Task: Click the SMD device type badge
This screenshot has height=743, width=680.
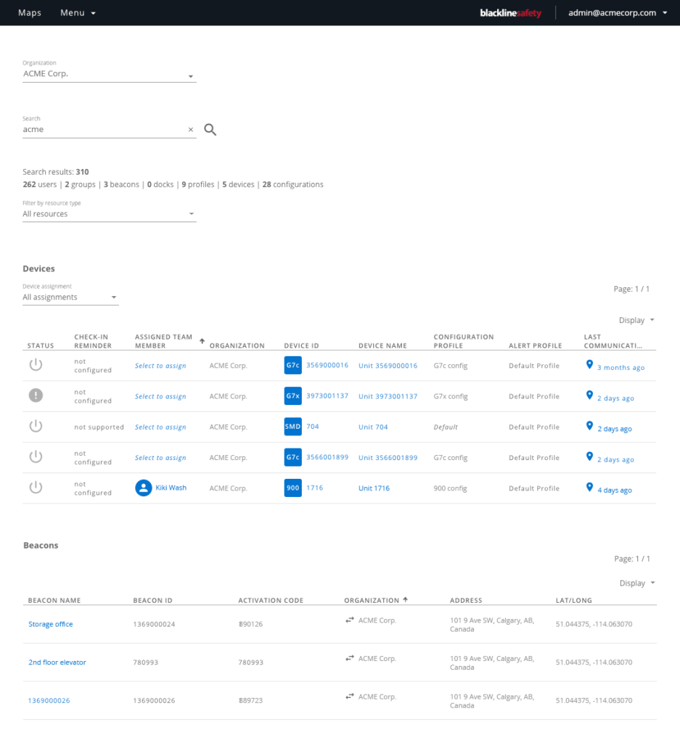Action: coord(293,426)
